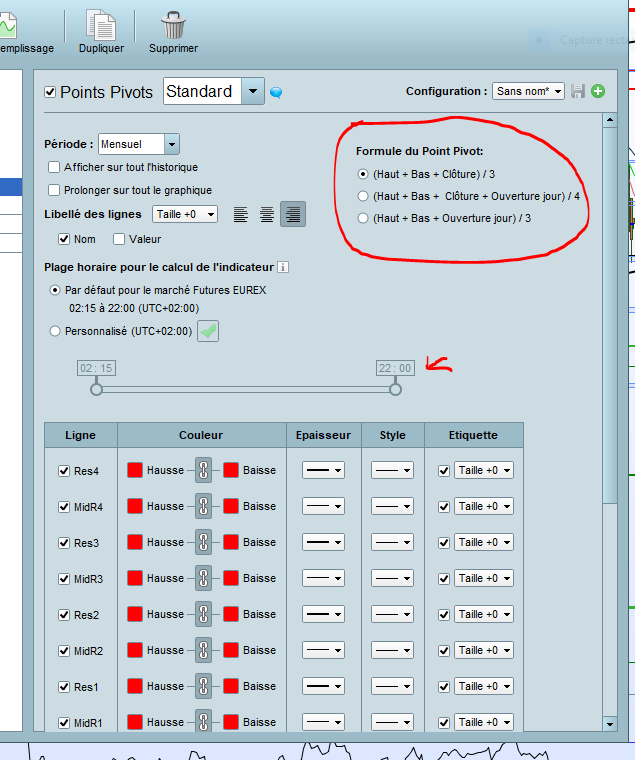The width and height of the screenshot is (635, 760).
Task: Pick Res4 Baisse red color swatch
Action: [231, 470]
